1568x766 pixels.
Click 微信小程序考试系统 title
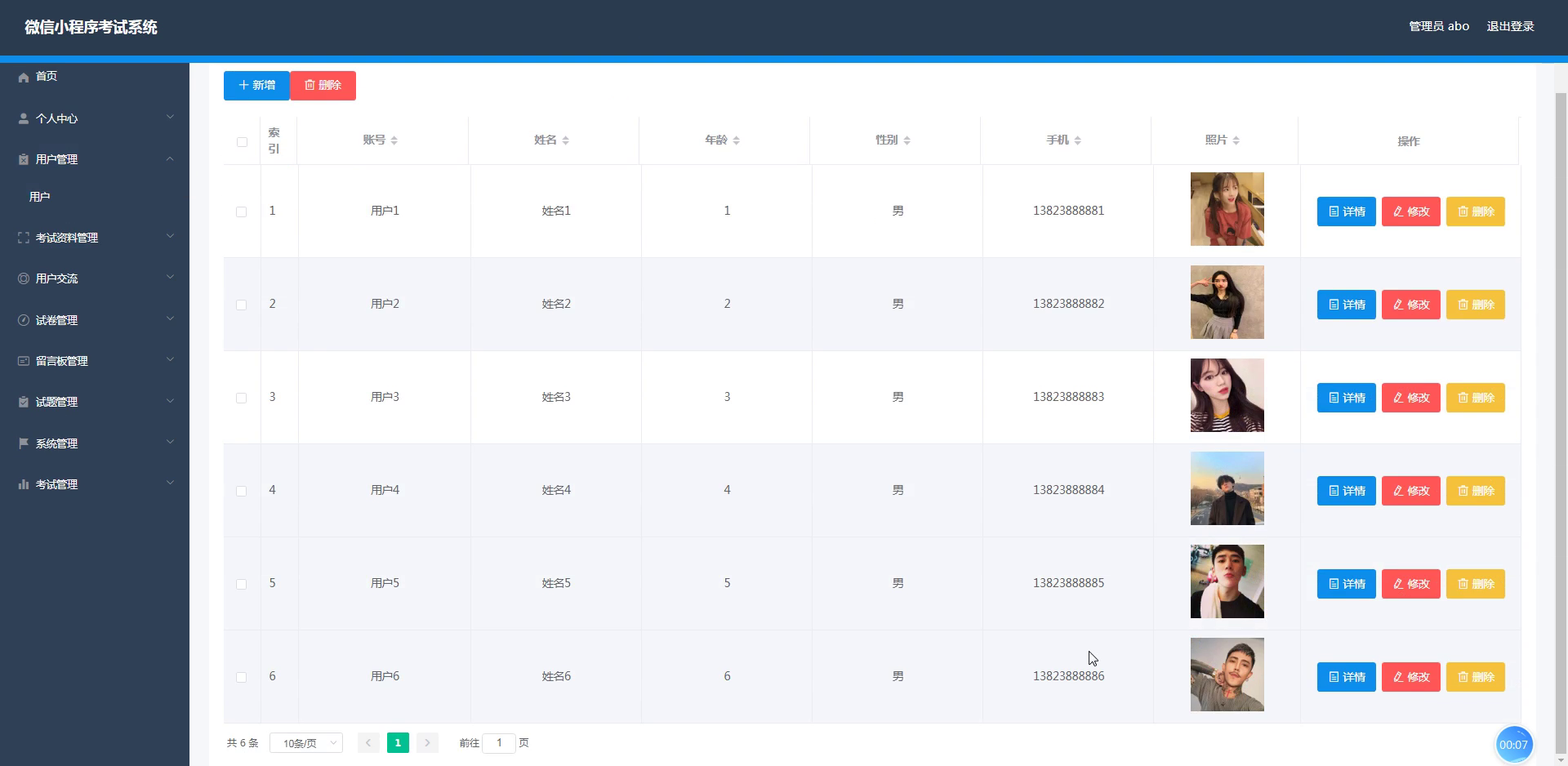[91, 27]
